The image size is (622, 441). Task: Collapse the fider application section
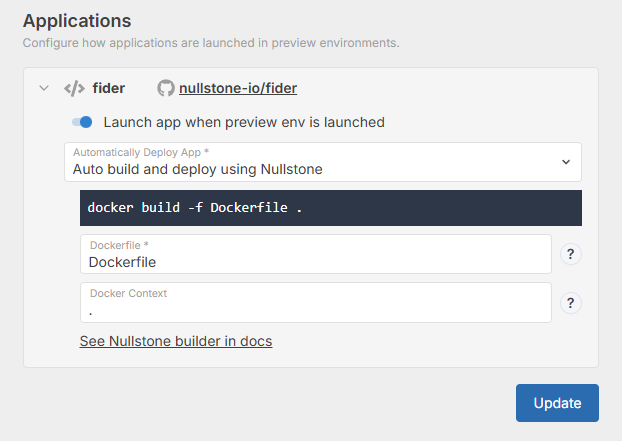44,88
